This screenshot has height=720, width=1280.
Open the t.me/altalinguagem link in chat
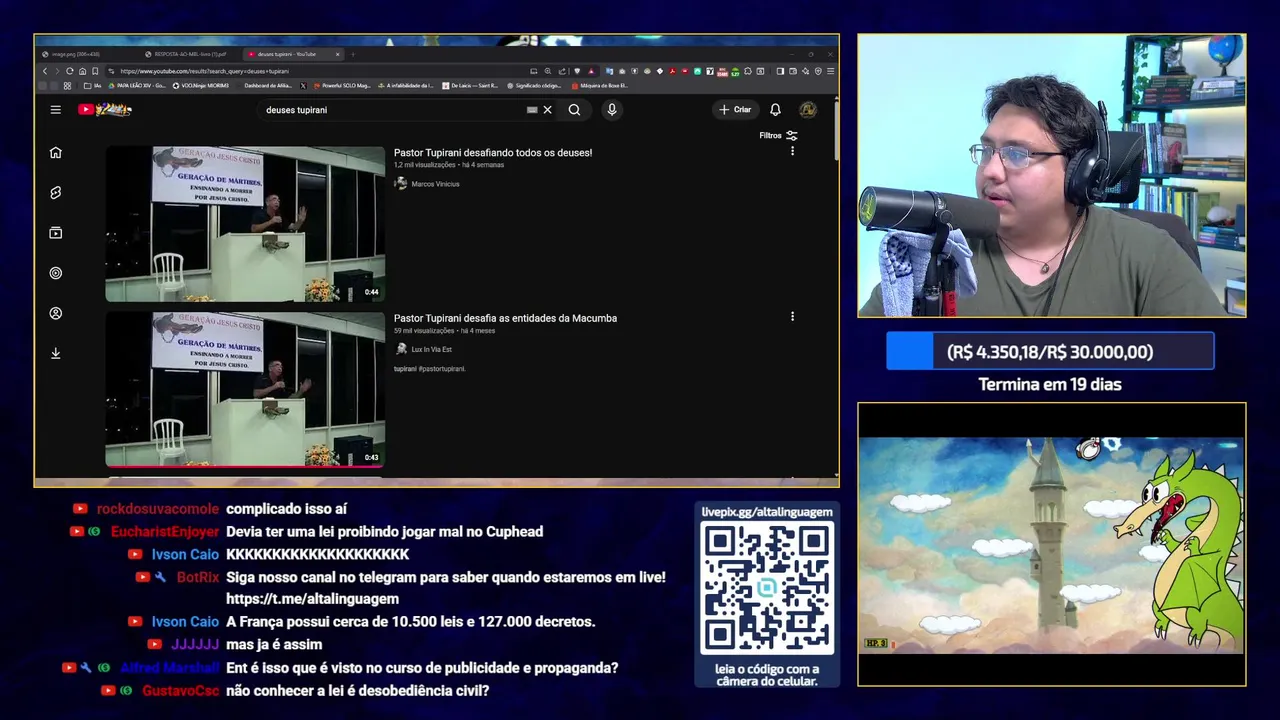click(312, 599)
